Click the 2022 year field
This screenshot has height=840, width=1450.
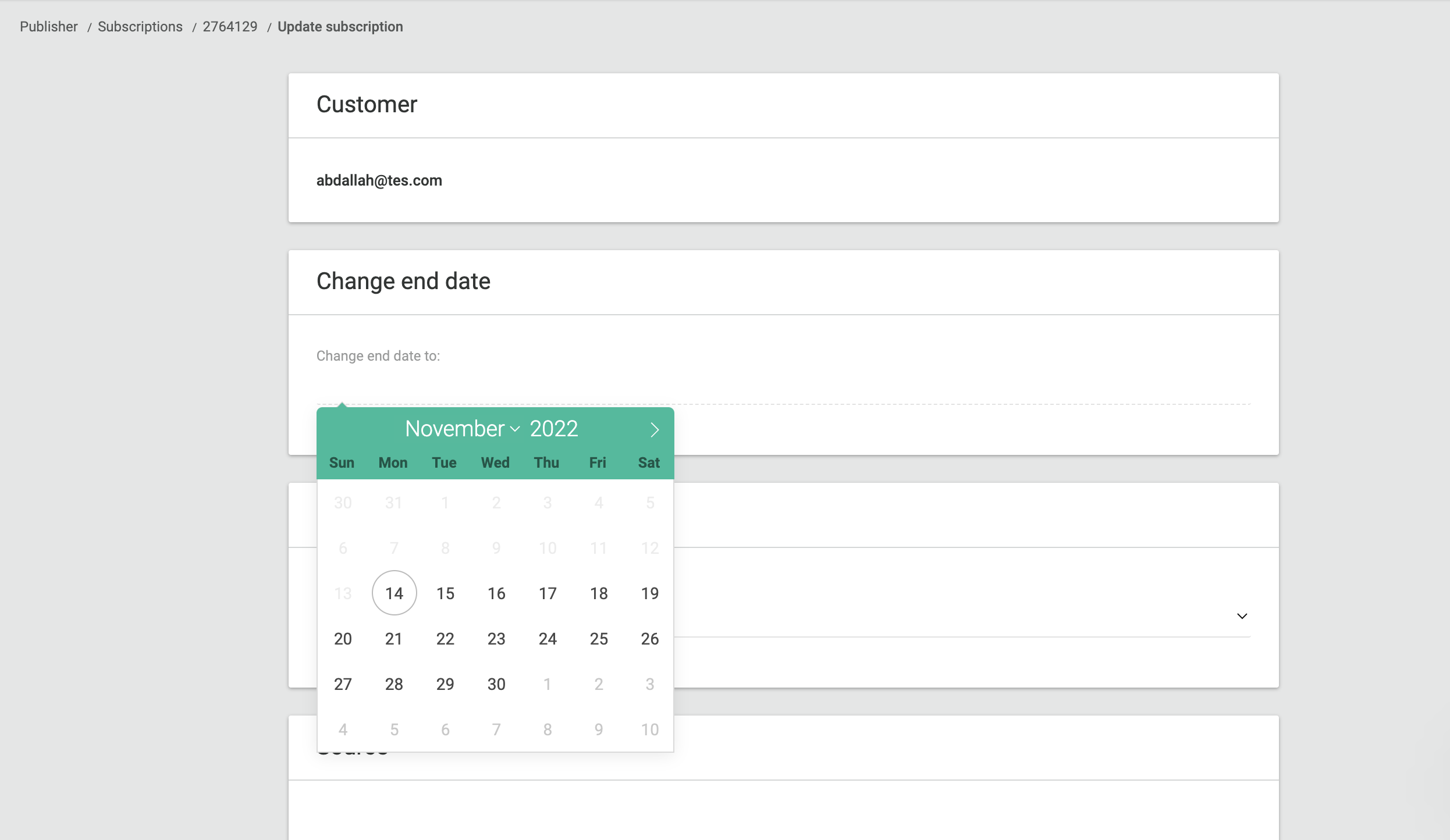pos(553,429)
